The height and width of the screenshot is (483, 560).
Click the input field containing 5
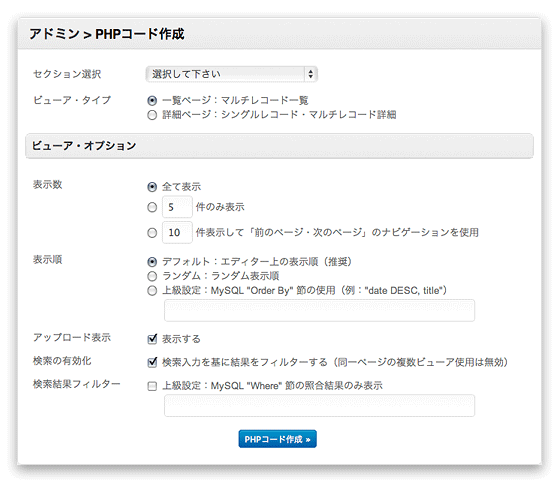point(177,207)
